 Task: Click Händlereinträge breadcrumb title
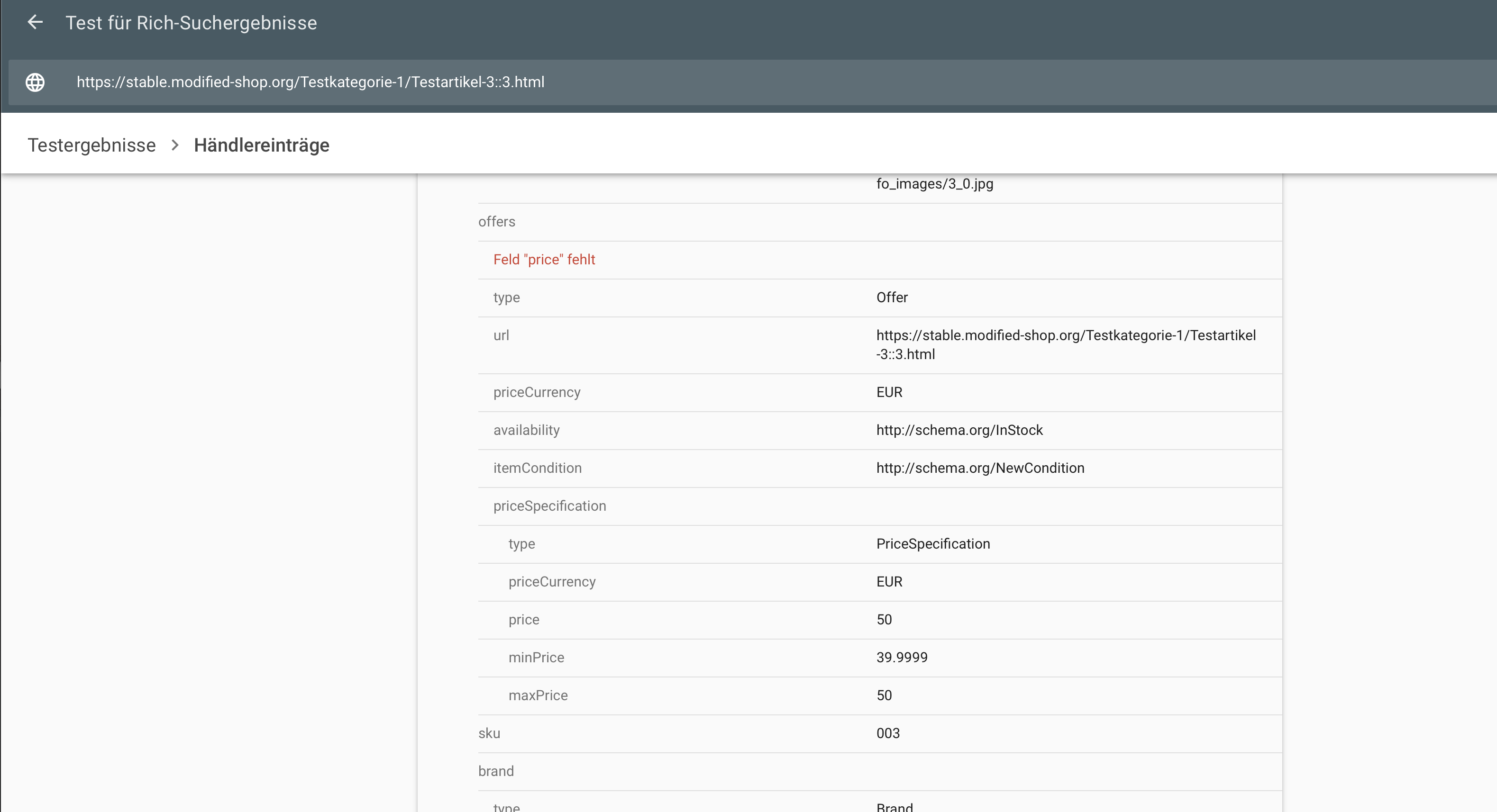coord(262,145)
